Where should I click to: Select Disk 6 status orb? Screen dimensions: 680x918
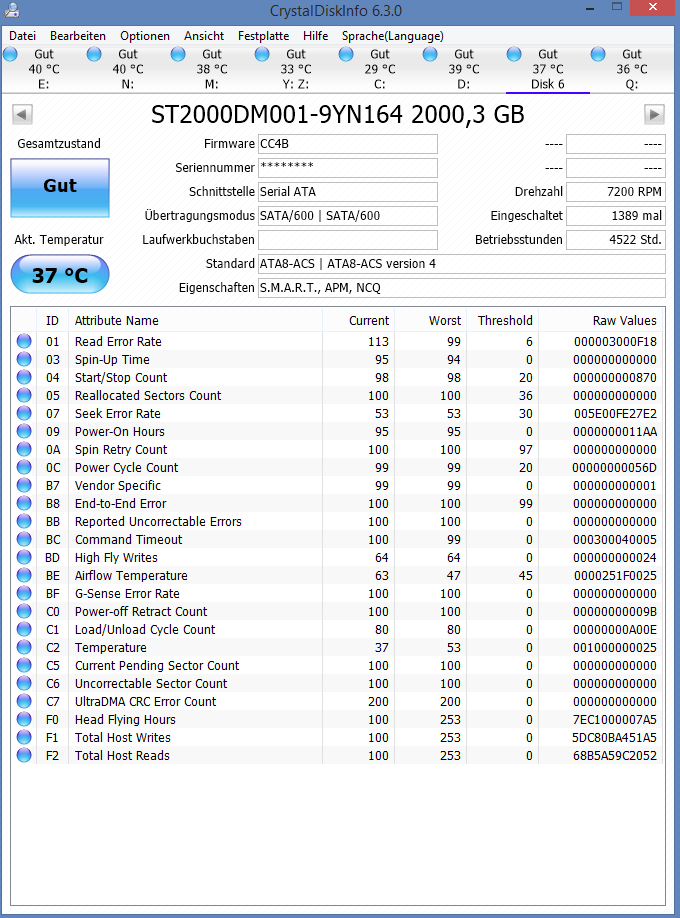pos(514,54)
